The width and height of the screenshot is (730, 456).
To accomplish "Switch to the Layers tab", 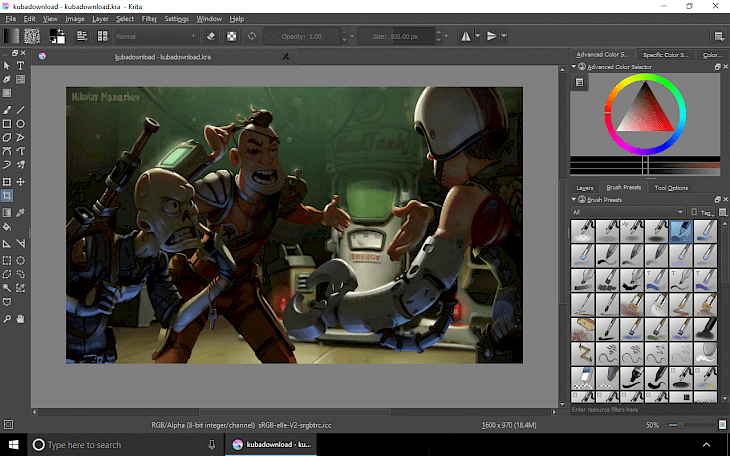I will 585,188.
